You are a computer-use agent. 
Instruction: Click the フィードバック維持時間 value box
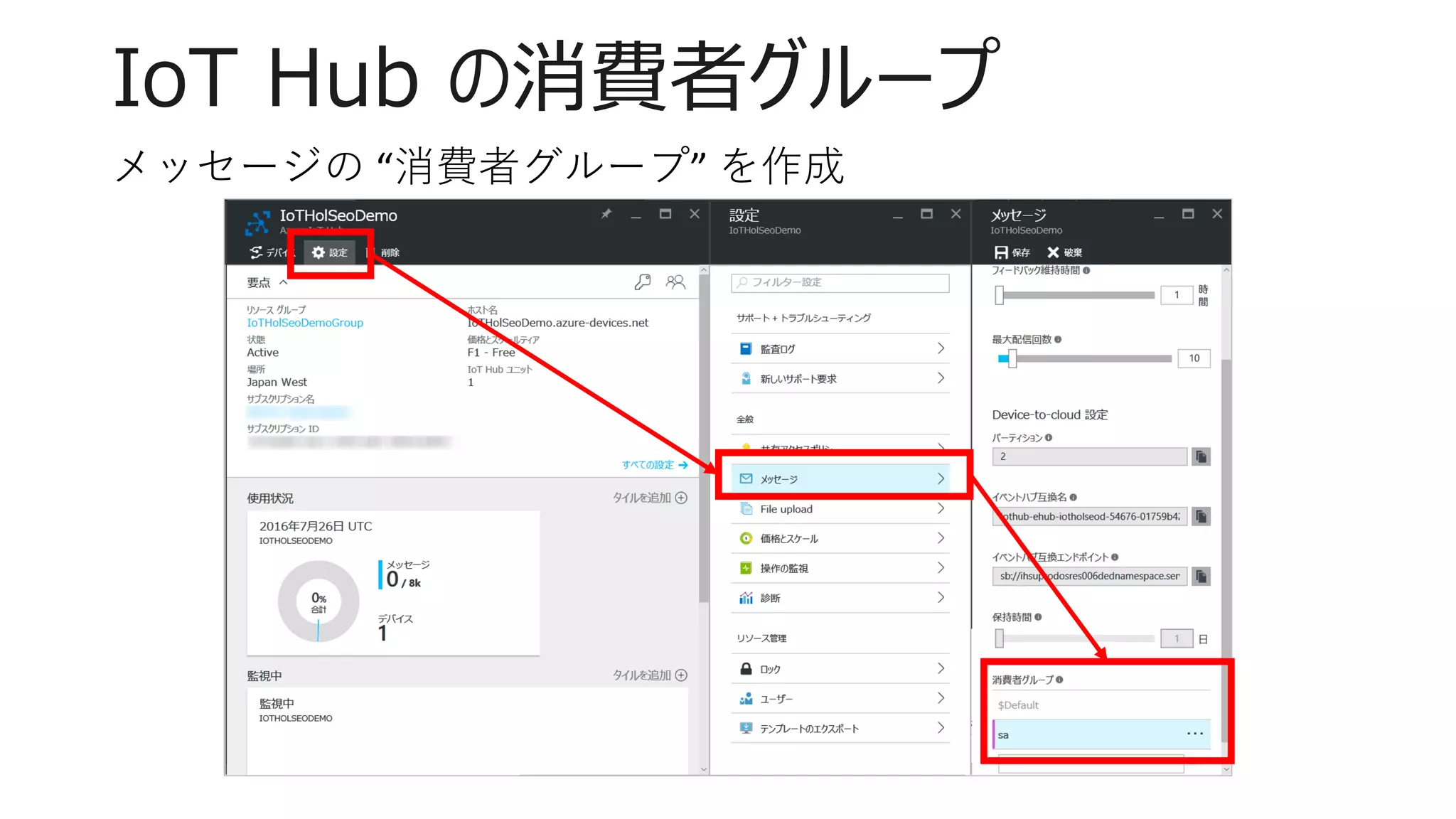tap(1177, 295)
